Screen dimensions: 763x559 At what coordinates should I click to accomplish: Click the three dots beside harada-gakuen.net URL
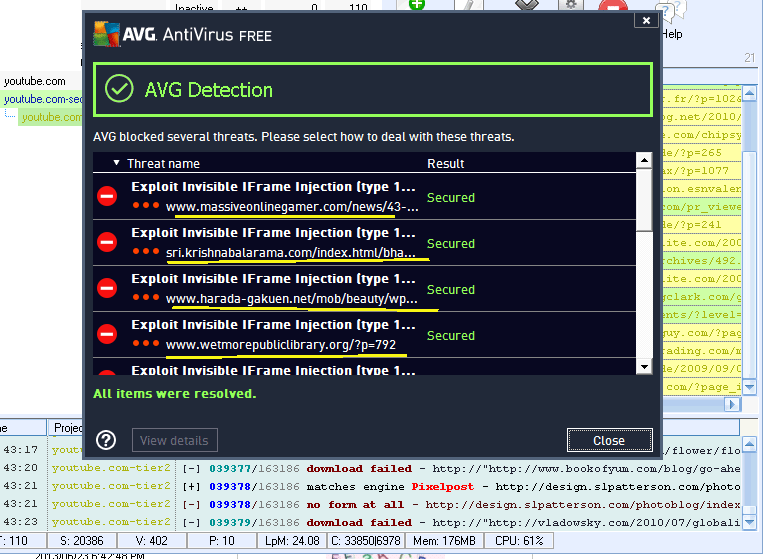tap(146, 297)
